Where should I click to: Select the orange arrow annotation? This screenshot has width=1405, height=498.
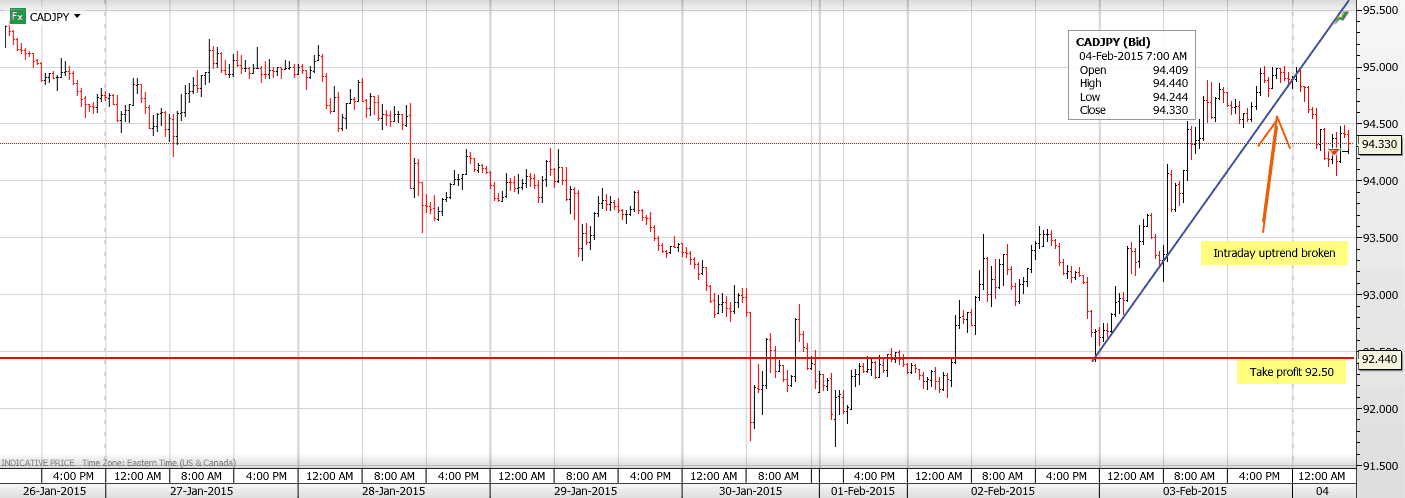coord(1272,170)
